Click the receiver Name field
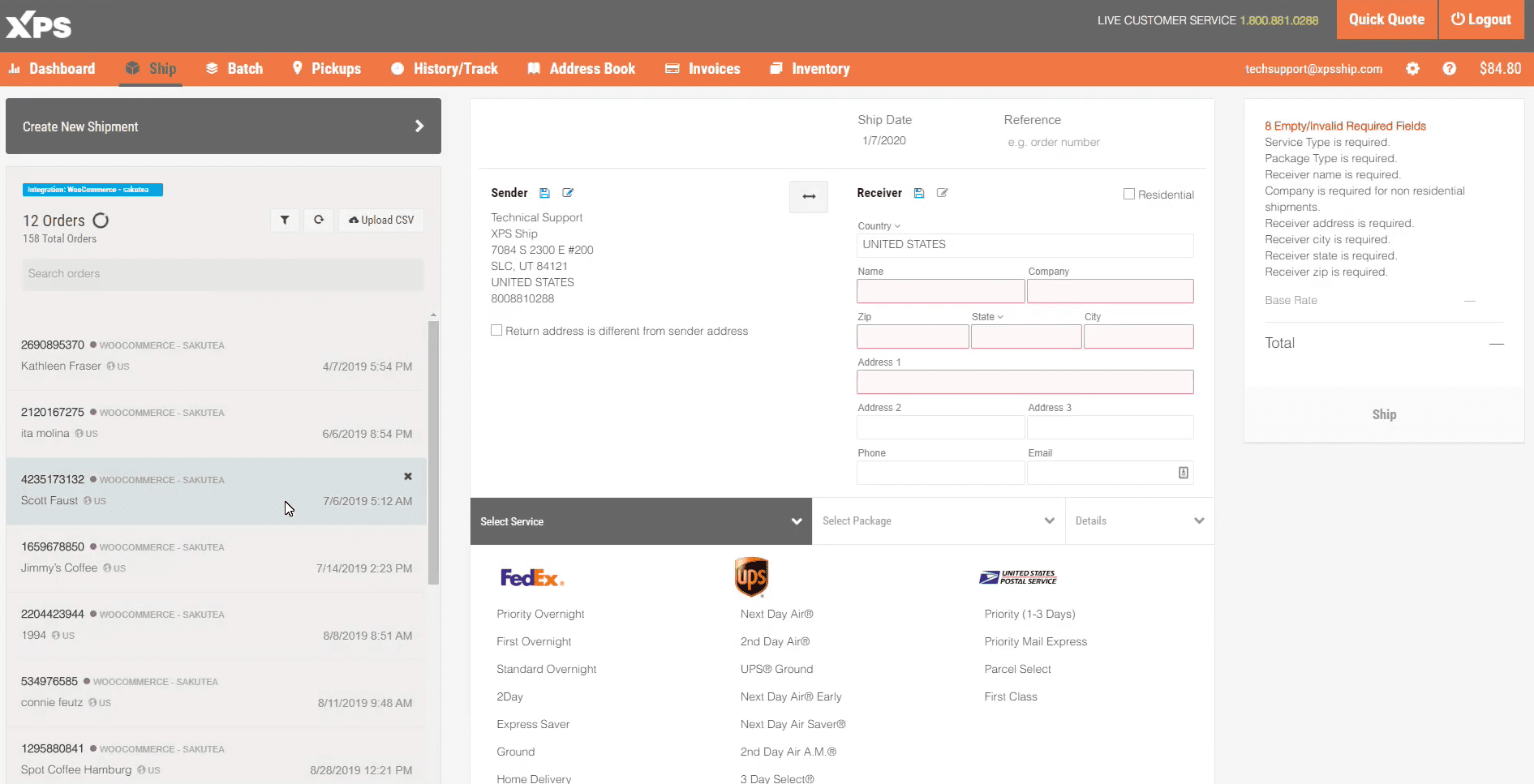The height and width of the screenshot is (784, 1534). coord(940,291)
